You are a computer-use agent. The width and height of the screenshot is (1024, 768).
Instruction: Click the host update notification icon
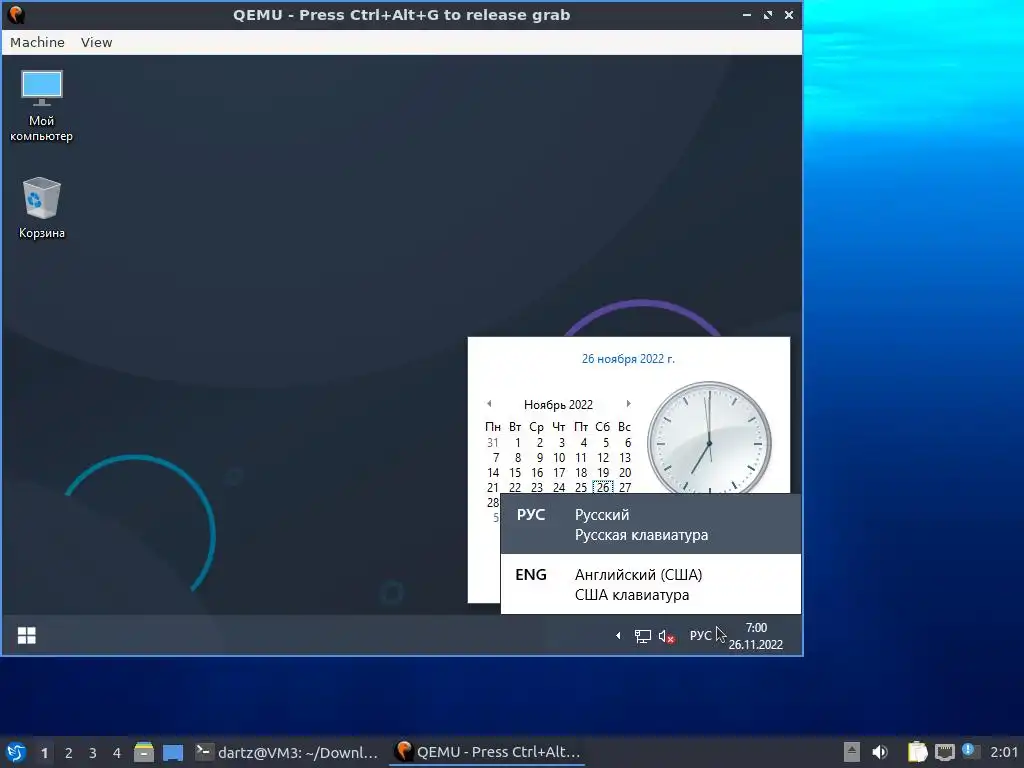[x=971, y=751]
